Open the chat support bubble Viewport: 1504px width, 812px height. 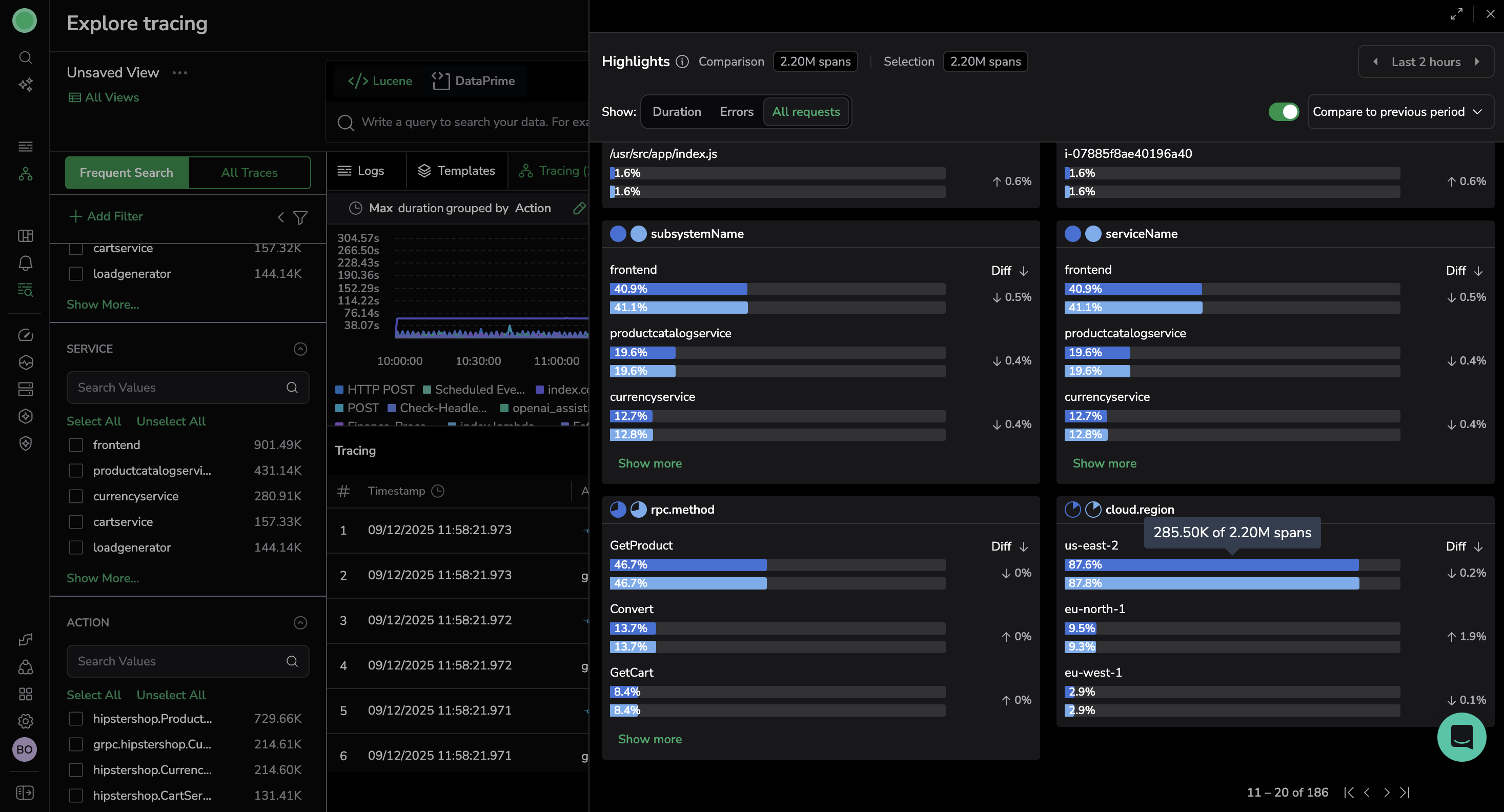[x=1461, y=737]
